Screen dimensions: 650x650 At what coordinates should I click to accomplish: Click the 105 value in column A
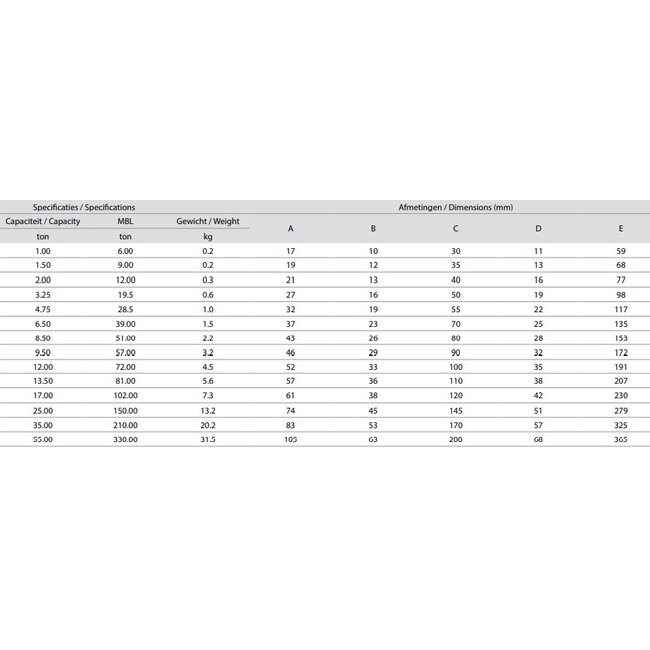click(290, 440)
